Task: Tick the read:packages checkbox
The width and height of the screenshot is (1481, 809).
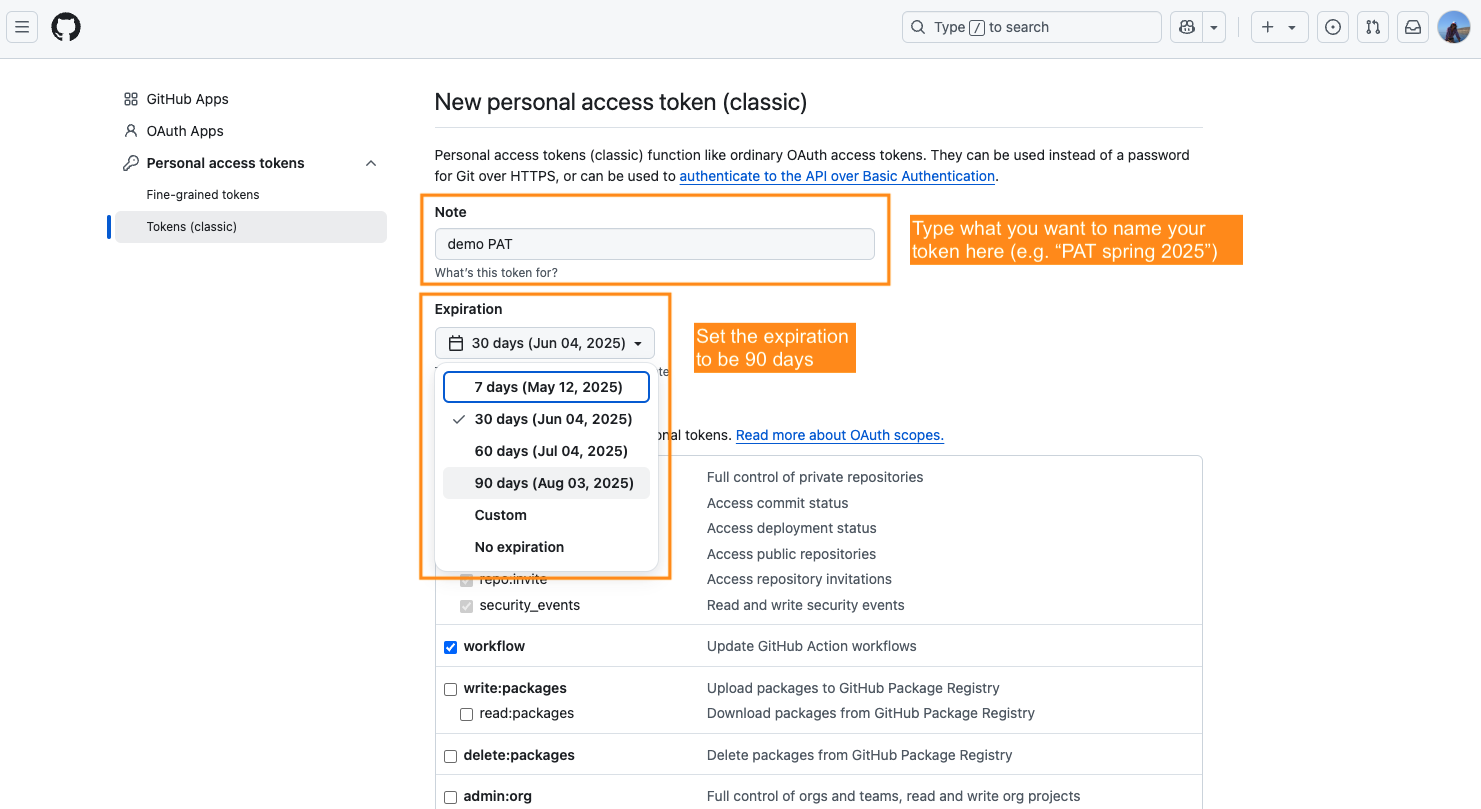Action: pyautogui.click(x=467, y=714)
